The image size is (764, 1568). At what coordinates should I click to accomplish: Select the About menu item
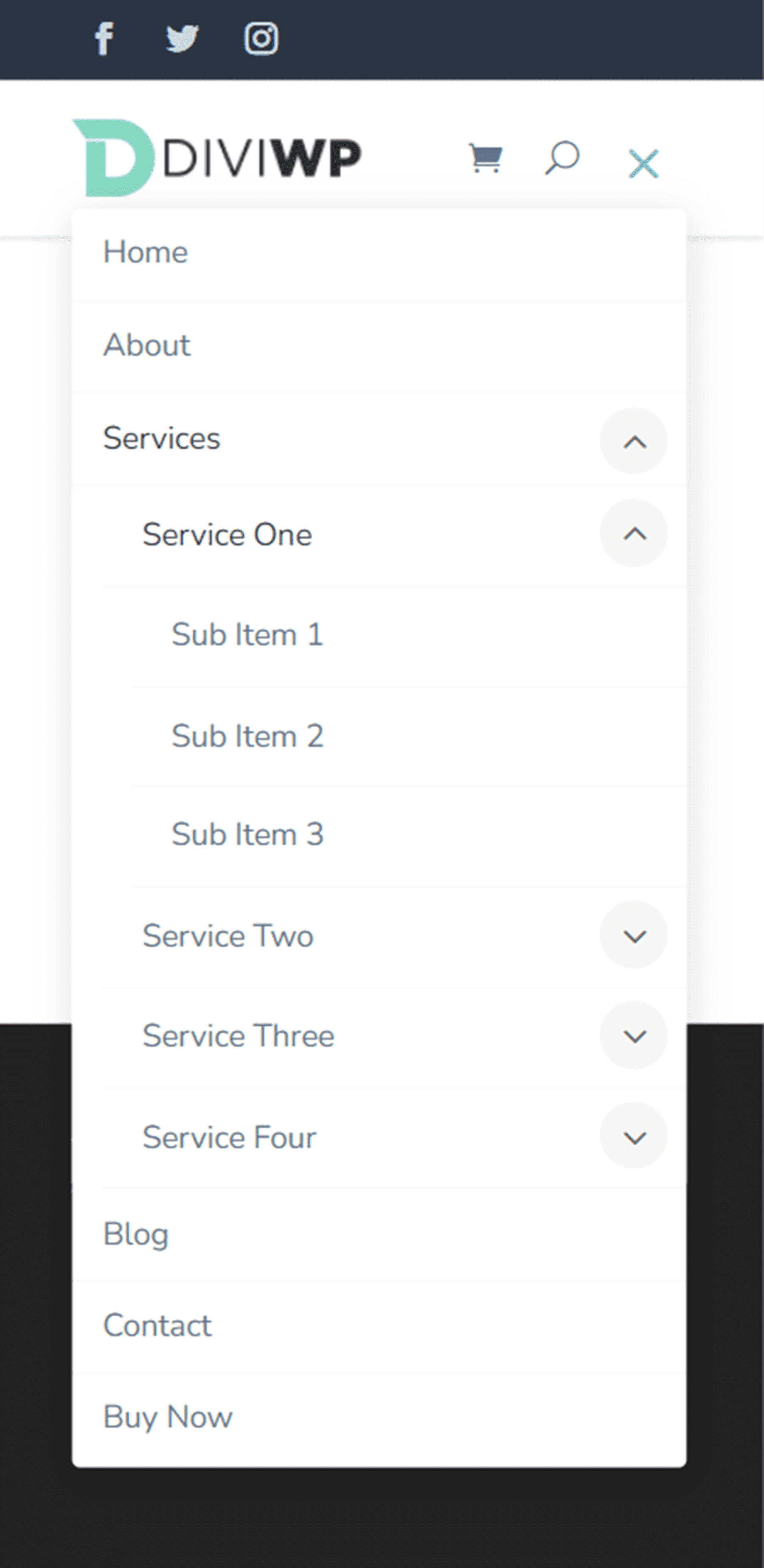tap(147, 345)
